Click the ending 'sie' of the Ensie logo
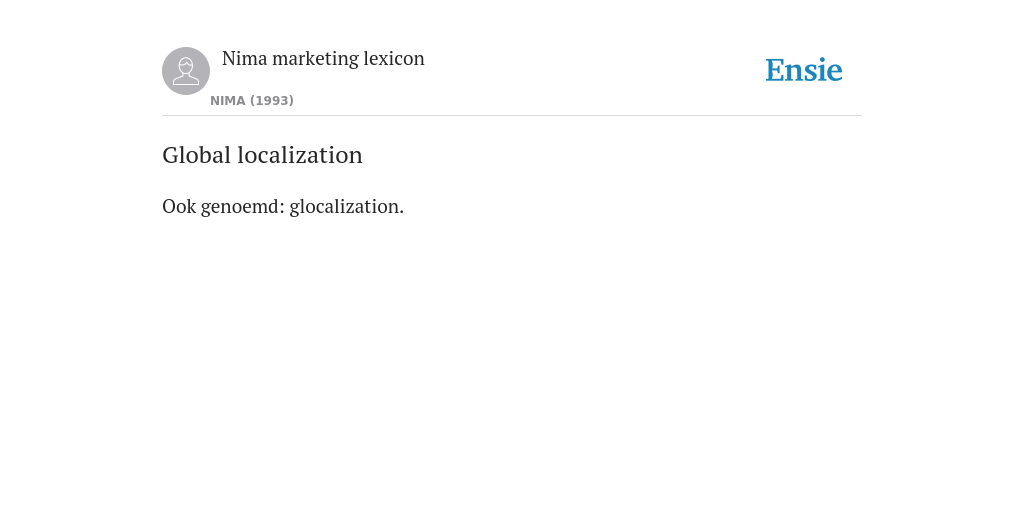 point(825,71)
